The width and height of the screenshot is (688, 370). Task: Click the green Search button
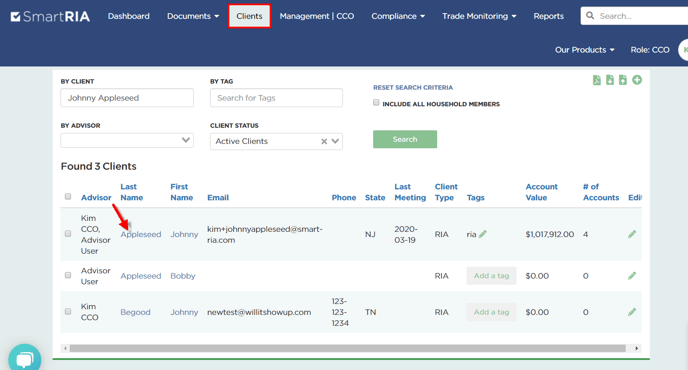click(x=405, y=139)
